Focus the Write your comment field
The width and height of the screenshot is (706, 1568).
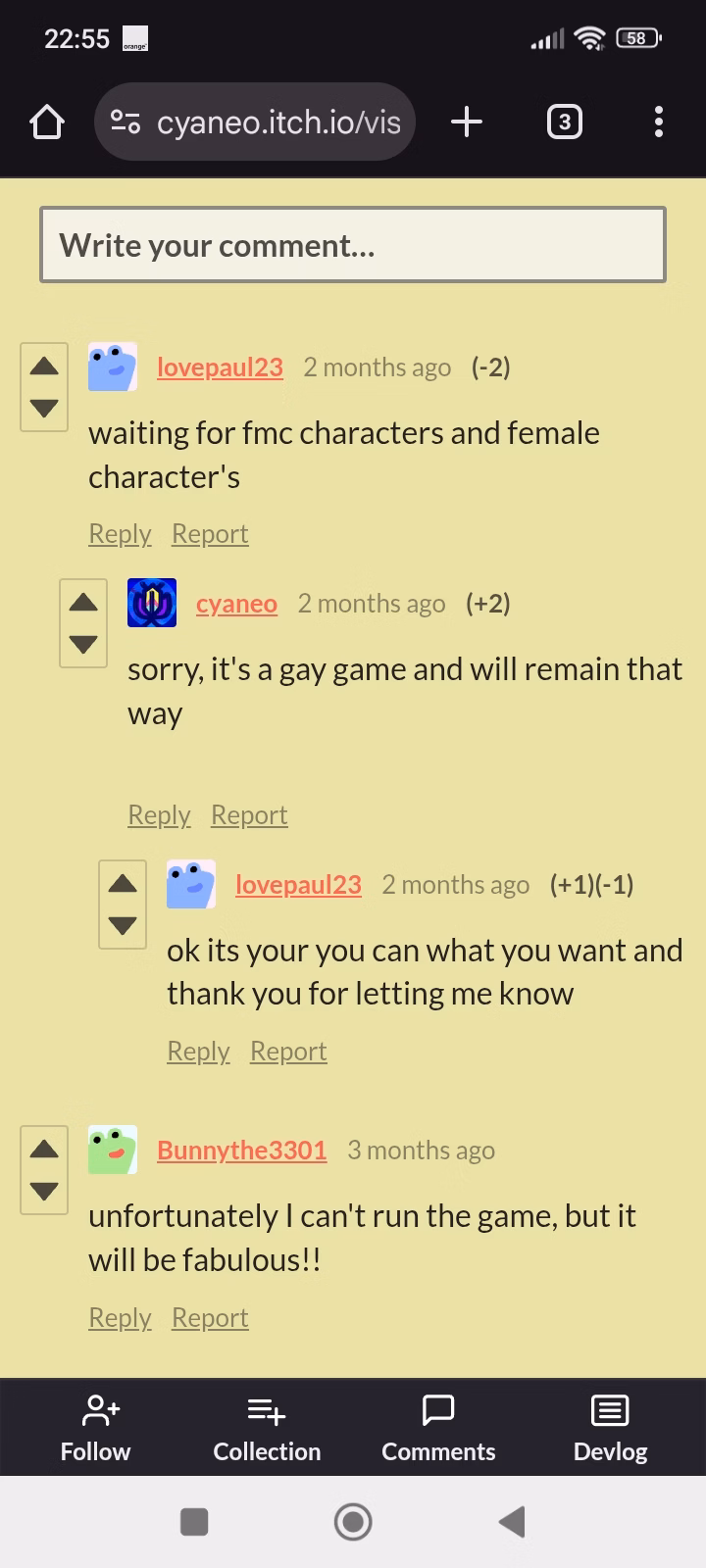(353, 245)
